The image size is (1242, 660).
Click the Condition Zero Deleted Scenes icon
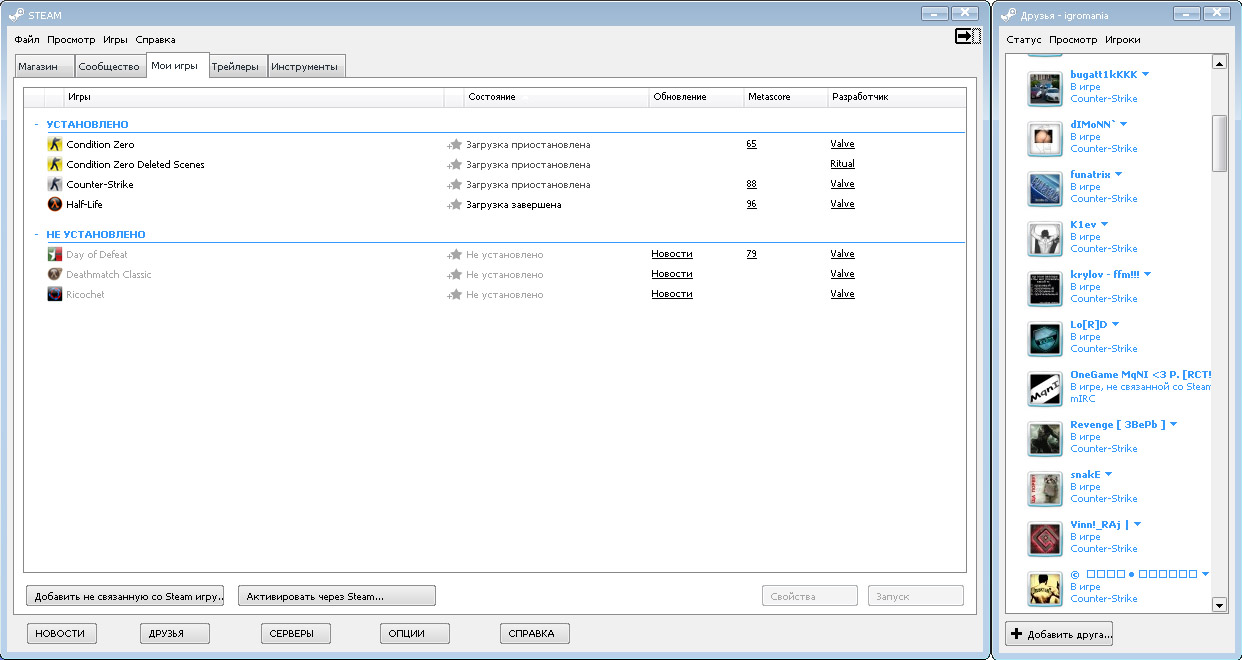click(55, 165)
